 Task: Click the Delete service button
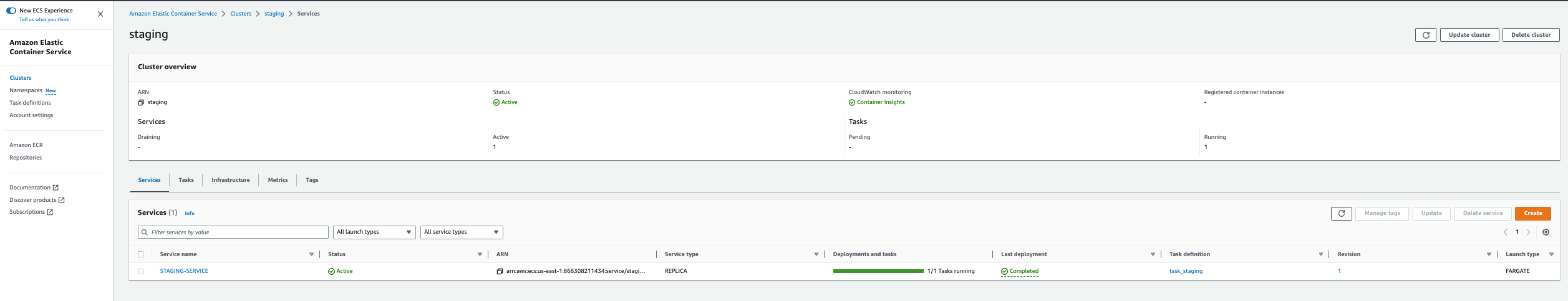click(1483, 213)
